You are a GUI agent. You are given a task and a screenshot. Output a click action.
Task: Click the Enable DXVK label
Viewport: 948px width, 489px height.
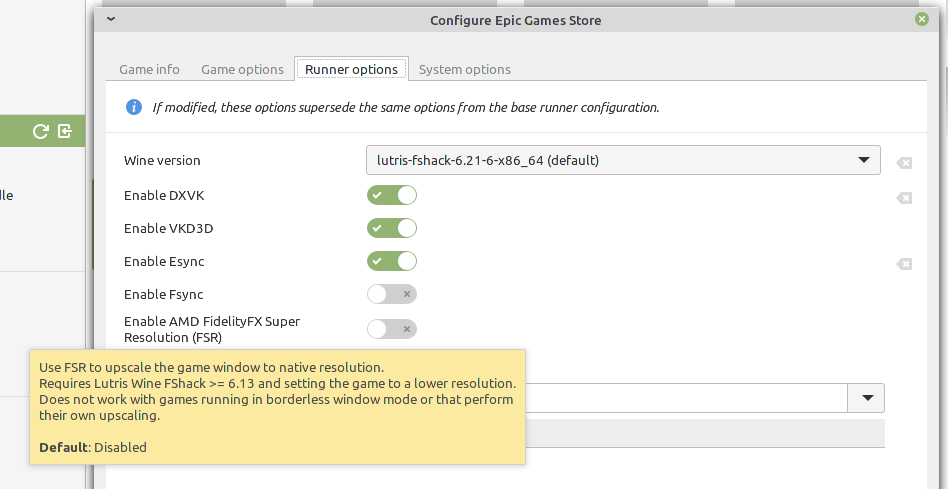coord(164,195)
